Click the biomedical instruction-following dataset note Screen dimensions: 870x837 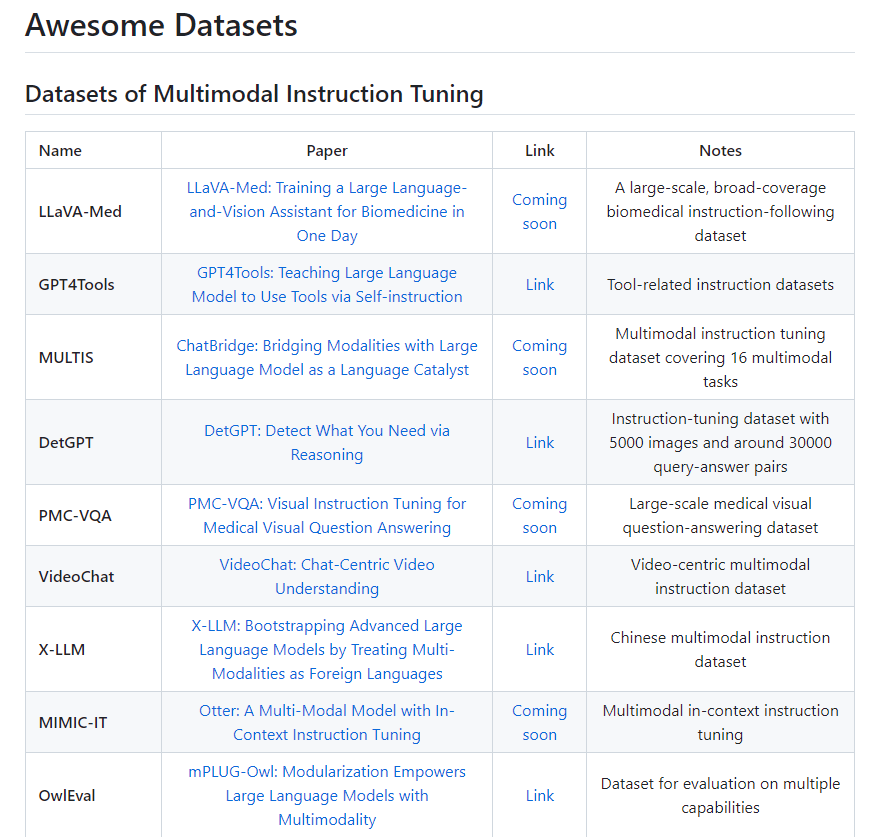pyautogui.click(x=720, y=211)
